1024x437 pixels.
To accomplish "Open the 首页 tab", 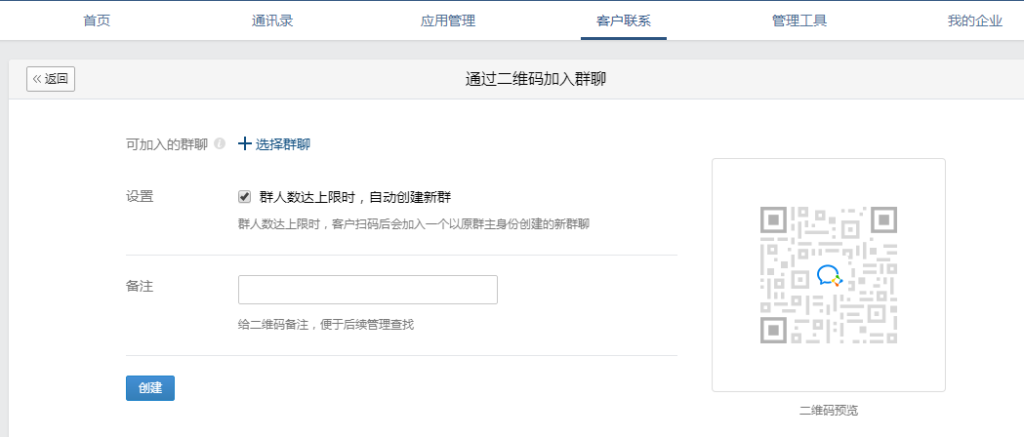I will tap(97, 21).
